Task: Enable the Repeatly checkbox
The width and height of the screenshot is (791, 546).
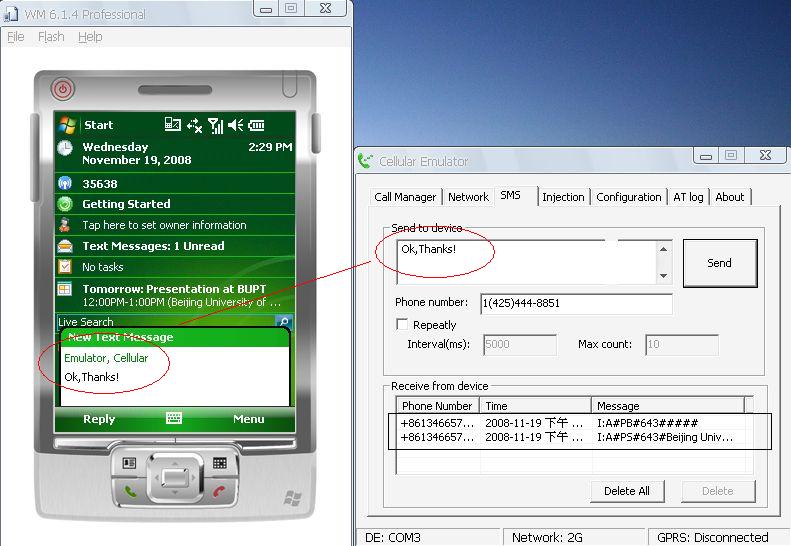Action: 402,324
